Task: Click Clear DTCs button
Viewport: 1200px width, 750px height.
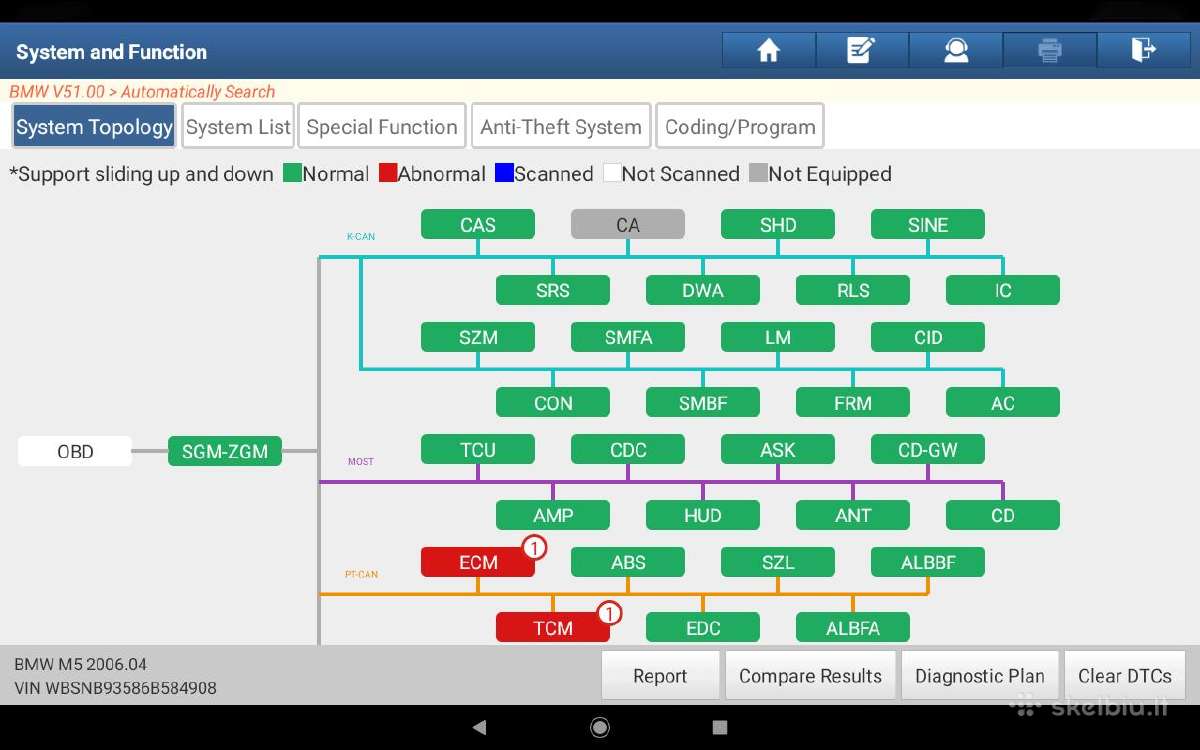Action: pyautogui.click(x=1125, y=676)
